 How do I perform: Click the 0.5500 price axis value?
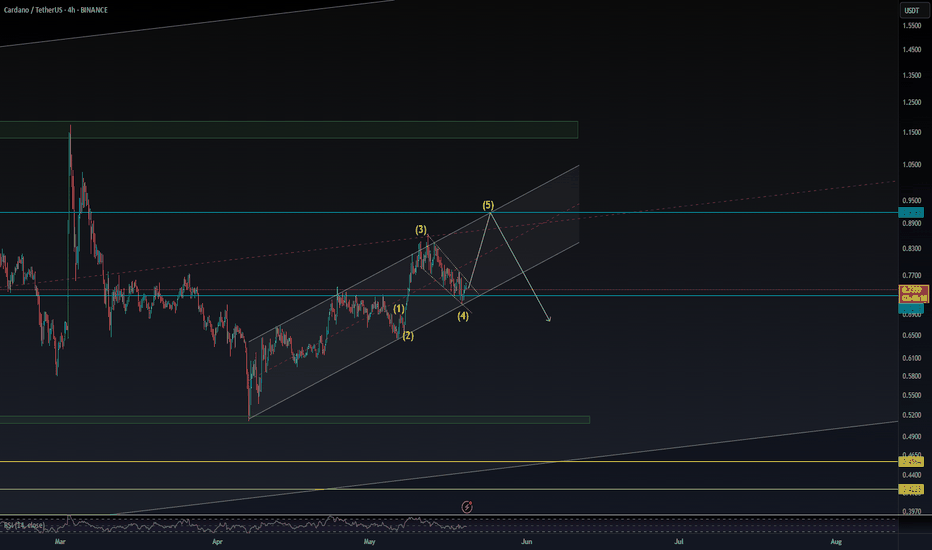pyautogui.click(x=912, y=395)
